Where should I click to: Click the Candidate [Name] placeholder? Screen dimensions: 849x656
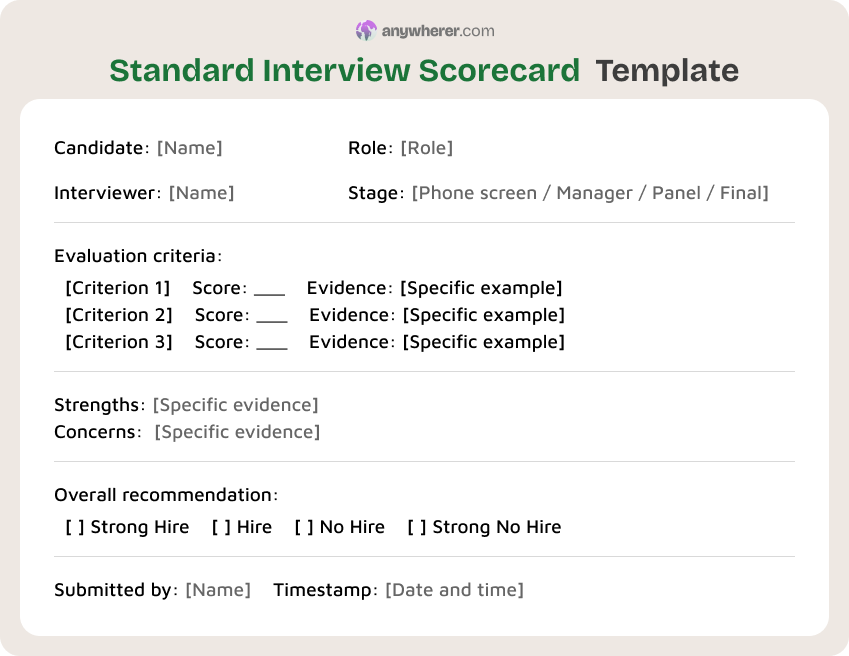coord(190,148)
